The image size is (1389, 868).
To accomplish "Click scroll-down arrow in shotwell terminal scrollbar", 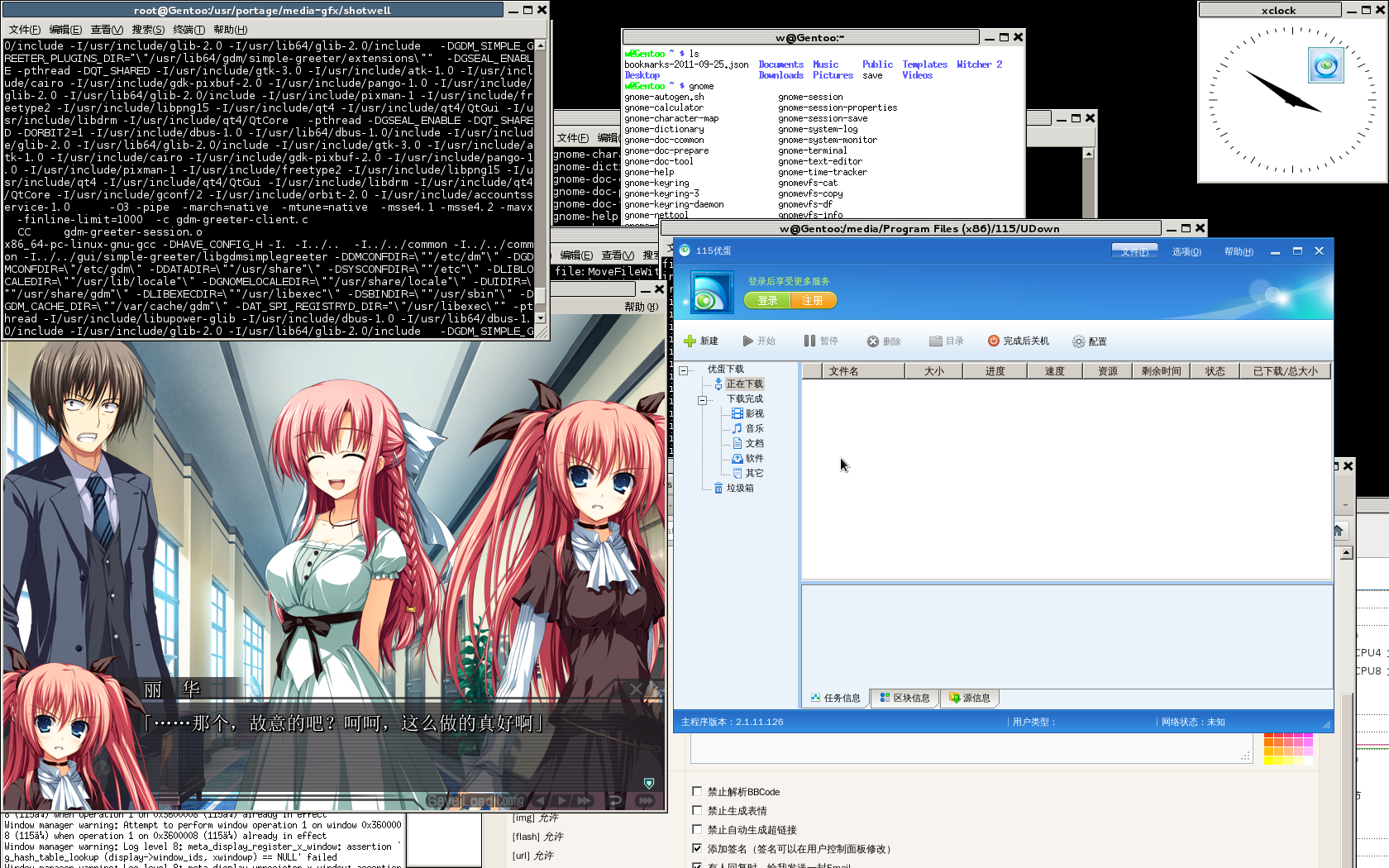I will pyautogui.click(x=540, y=318).
